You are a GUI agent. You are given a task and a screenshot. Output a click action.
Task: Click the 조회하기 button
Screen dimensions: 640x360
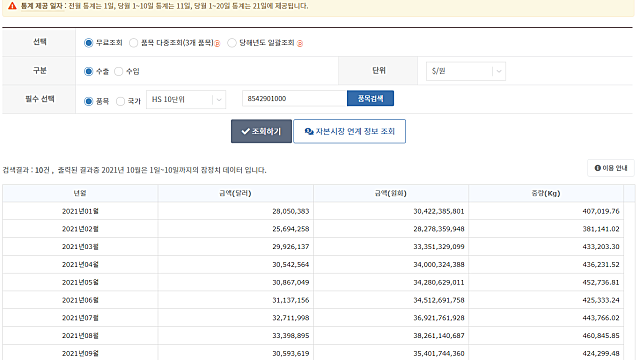click(x=261, y=131)
